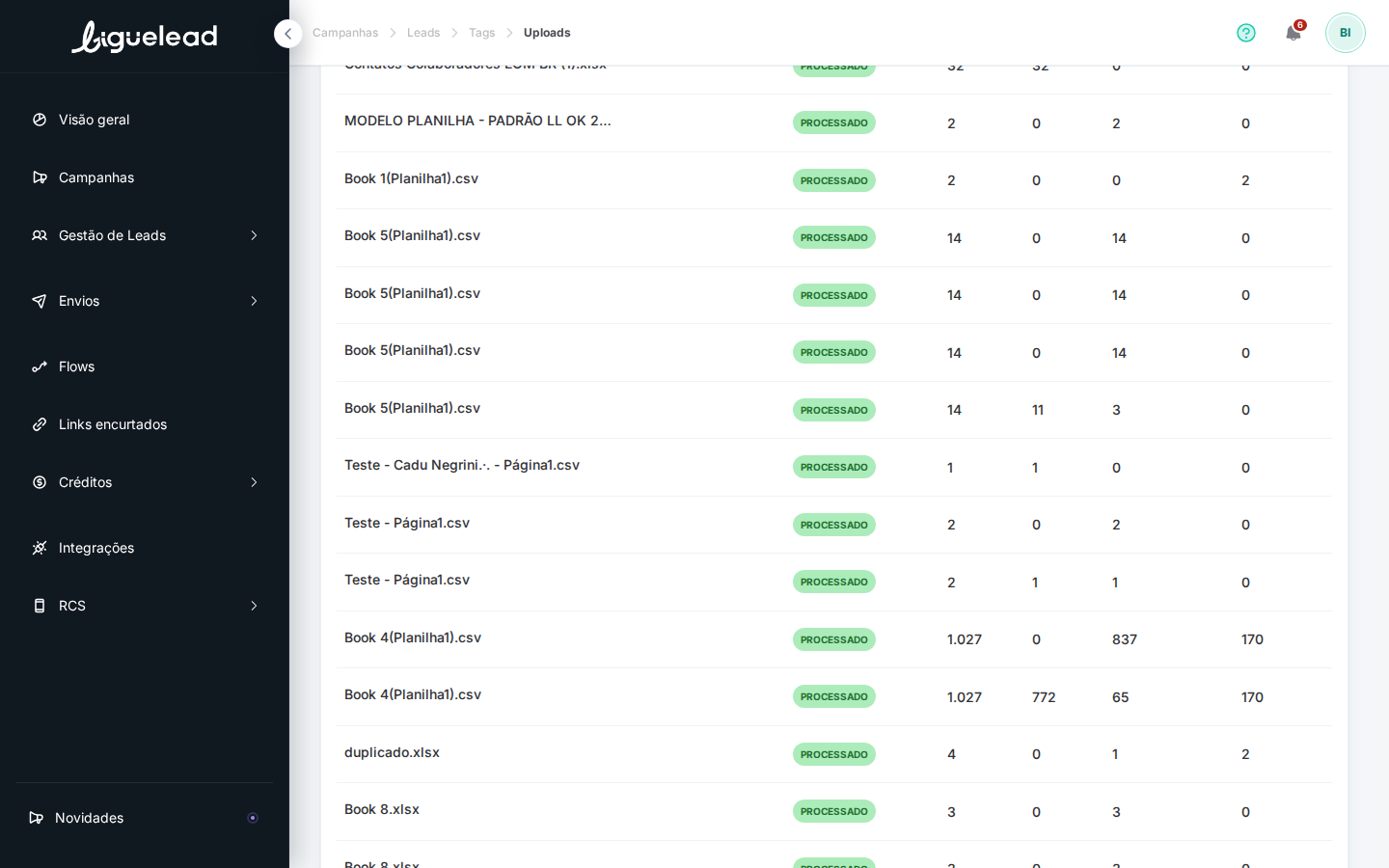Click the Flows icon
1389x868 pixels.
[40, 366]
